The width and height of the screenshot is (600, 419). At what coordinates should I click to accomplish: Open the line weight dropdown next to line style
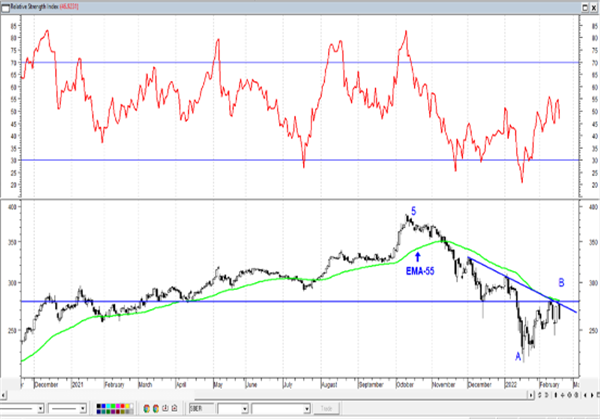[x=82, y=409]
